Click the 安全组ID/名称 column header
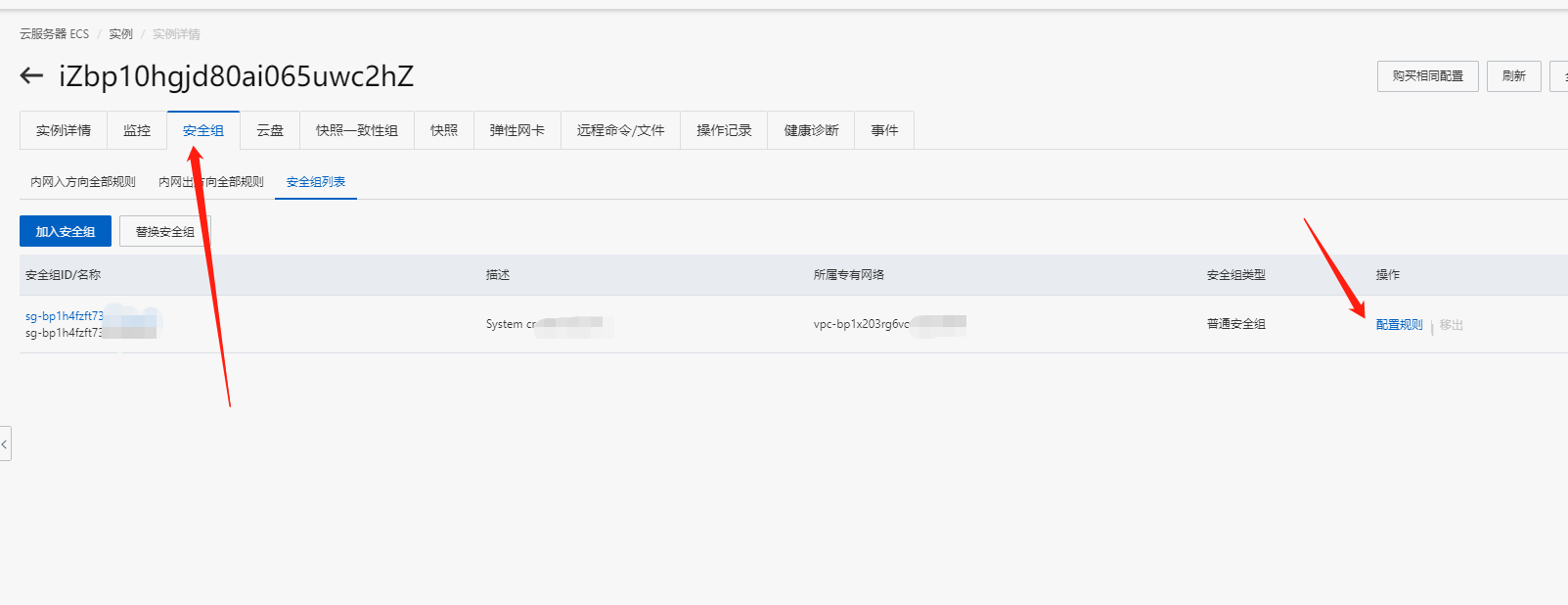1568x605 pixels. click(63, 275)
